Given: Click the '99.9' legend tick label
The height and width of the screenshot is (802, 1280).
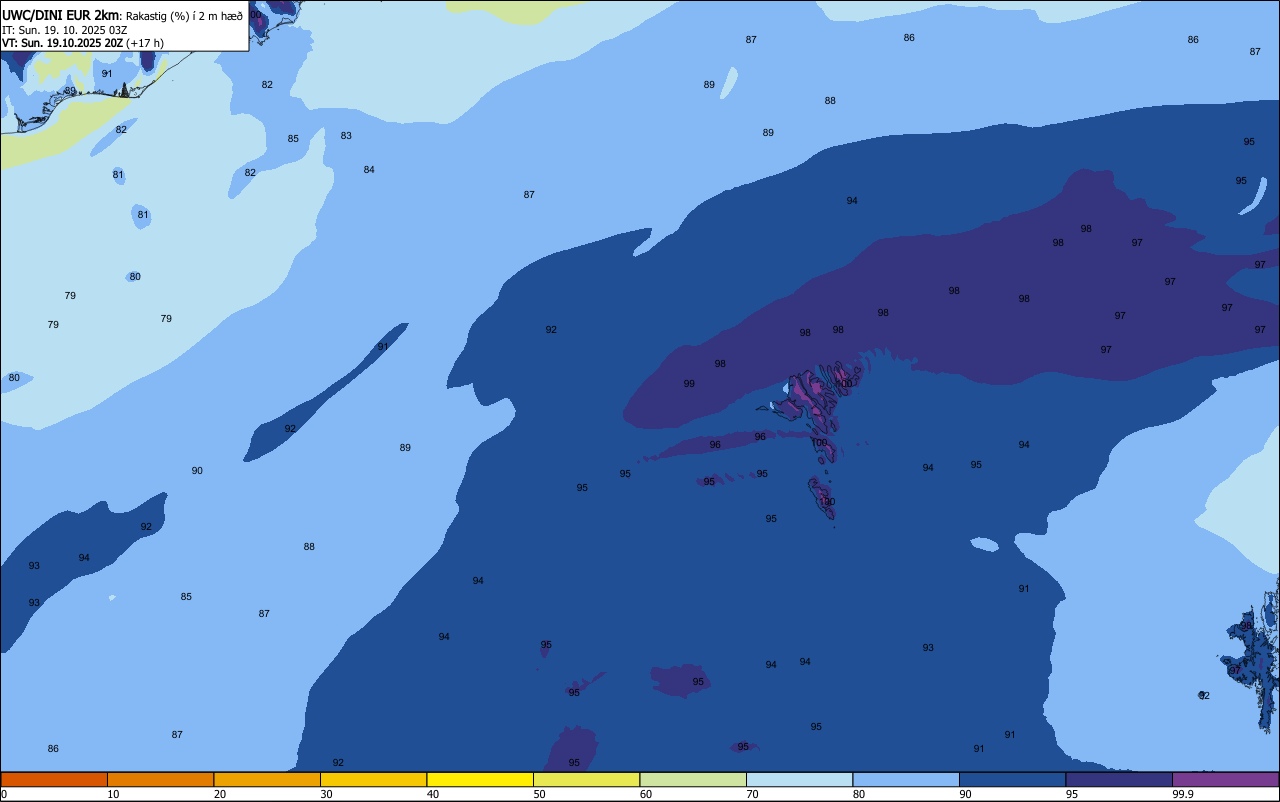Looking at the screenshot, I should [1183, 794].
